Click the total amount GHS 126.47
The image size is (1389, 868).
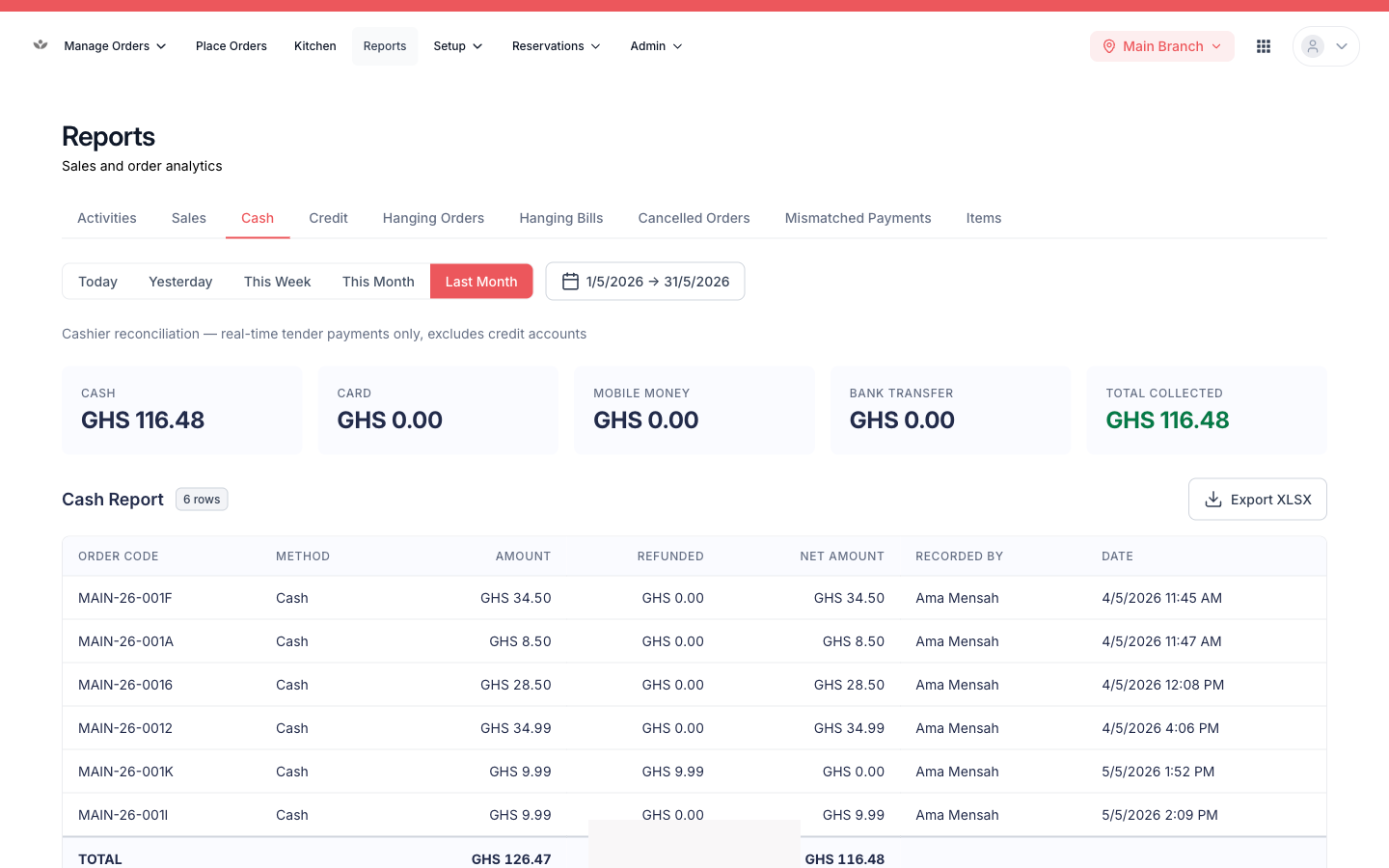coord(511,859)
